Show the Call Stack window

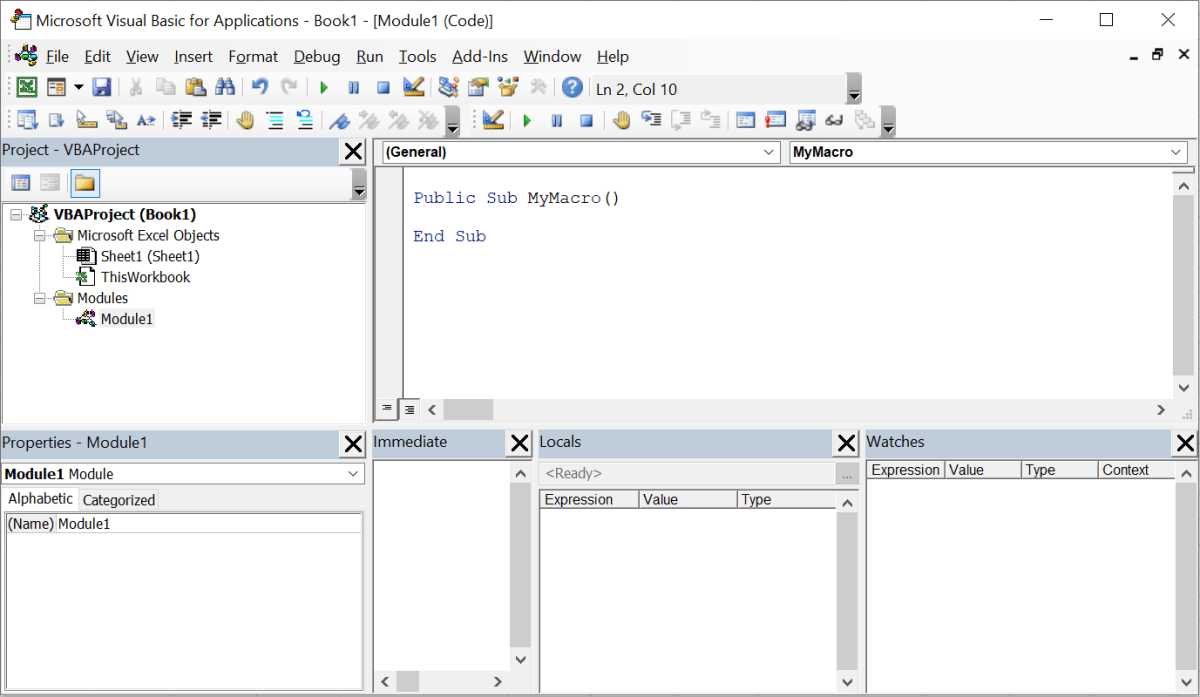(865, 120)
